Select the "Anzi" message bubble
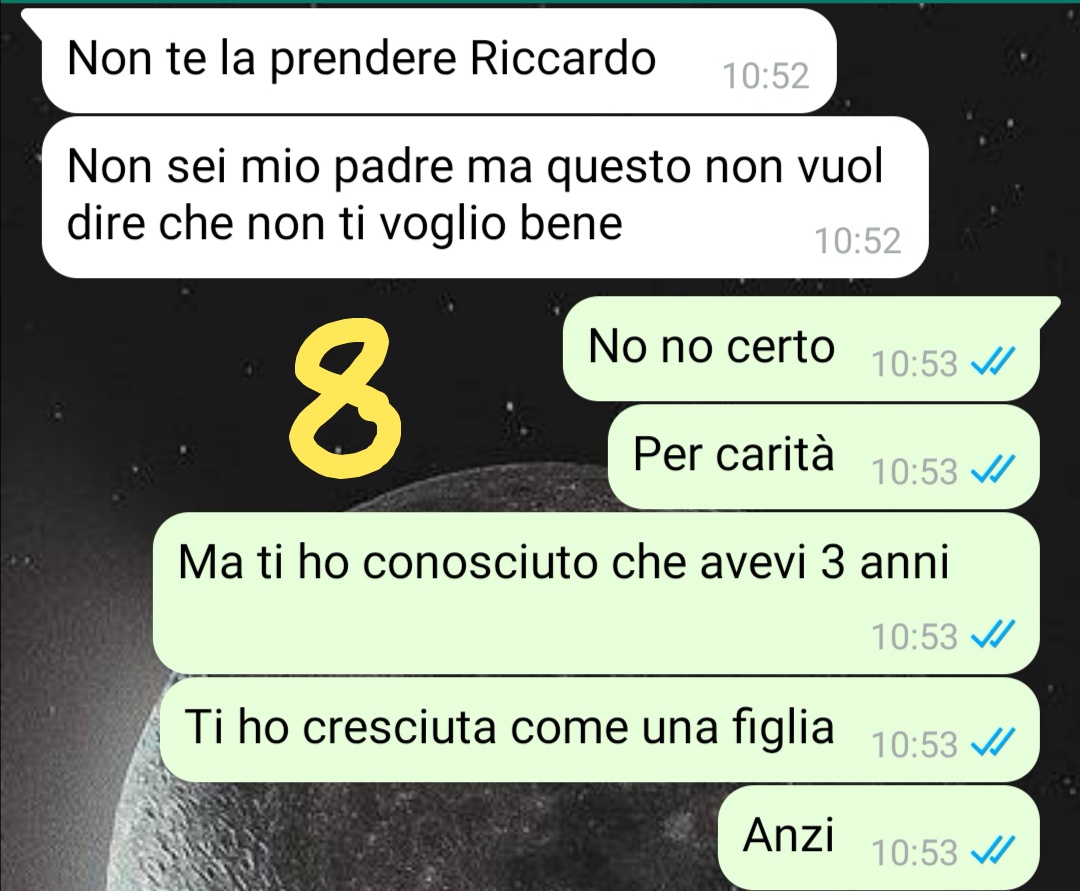The height and width of the screenshot is (891, 1080). tap(878, 838)
